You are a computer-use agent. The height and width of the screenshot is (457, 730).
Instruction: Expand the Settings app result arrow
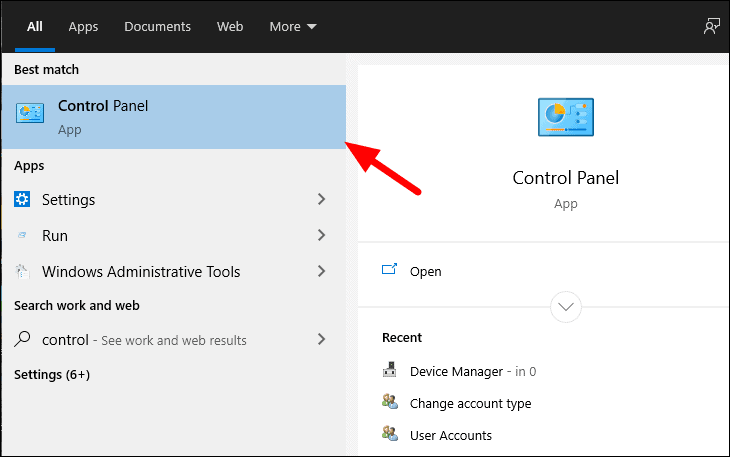tap(321, 199)
